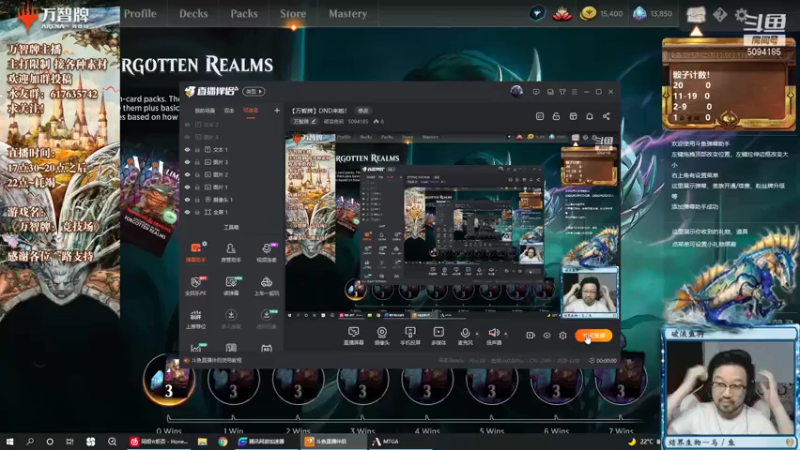Open the user avatar in streaming app titlebar

[516, 91]
